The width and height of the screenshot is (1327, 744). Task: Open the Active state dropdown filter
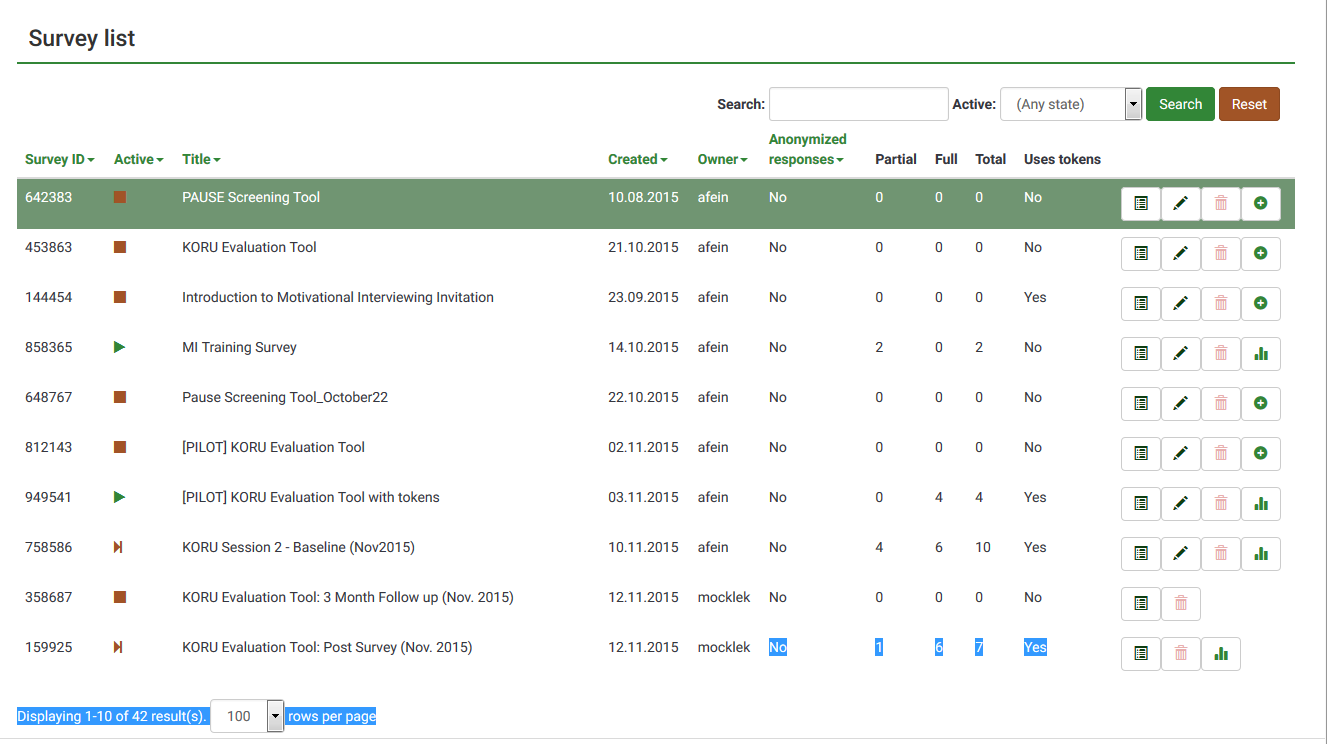click(1071, 104)
